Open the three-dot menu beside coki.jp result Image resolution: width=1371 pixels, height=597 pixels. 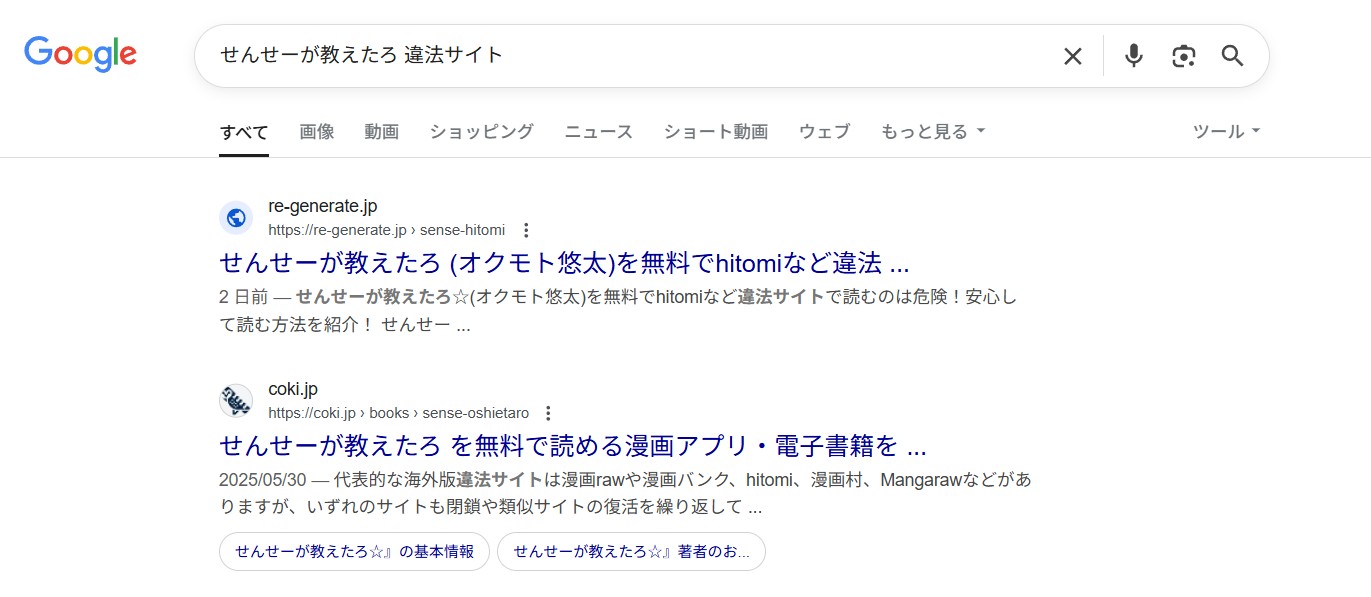(548, 412)
